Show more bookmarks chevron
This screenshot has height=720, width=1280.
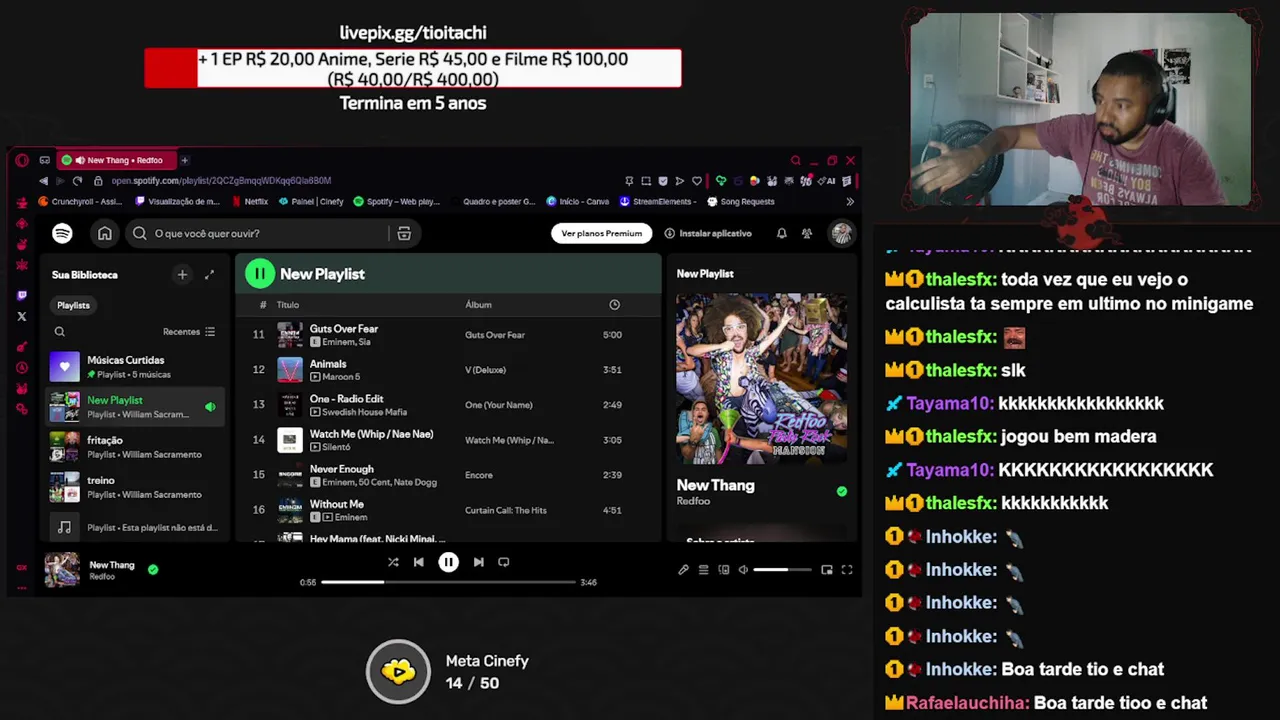850,201
